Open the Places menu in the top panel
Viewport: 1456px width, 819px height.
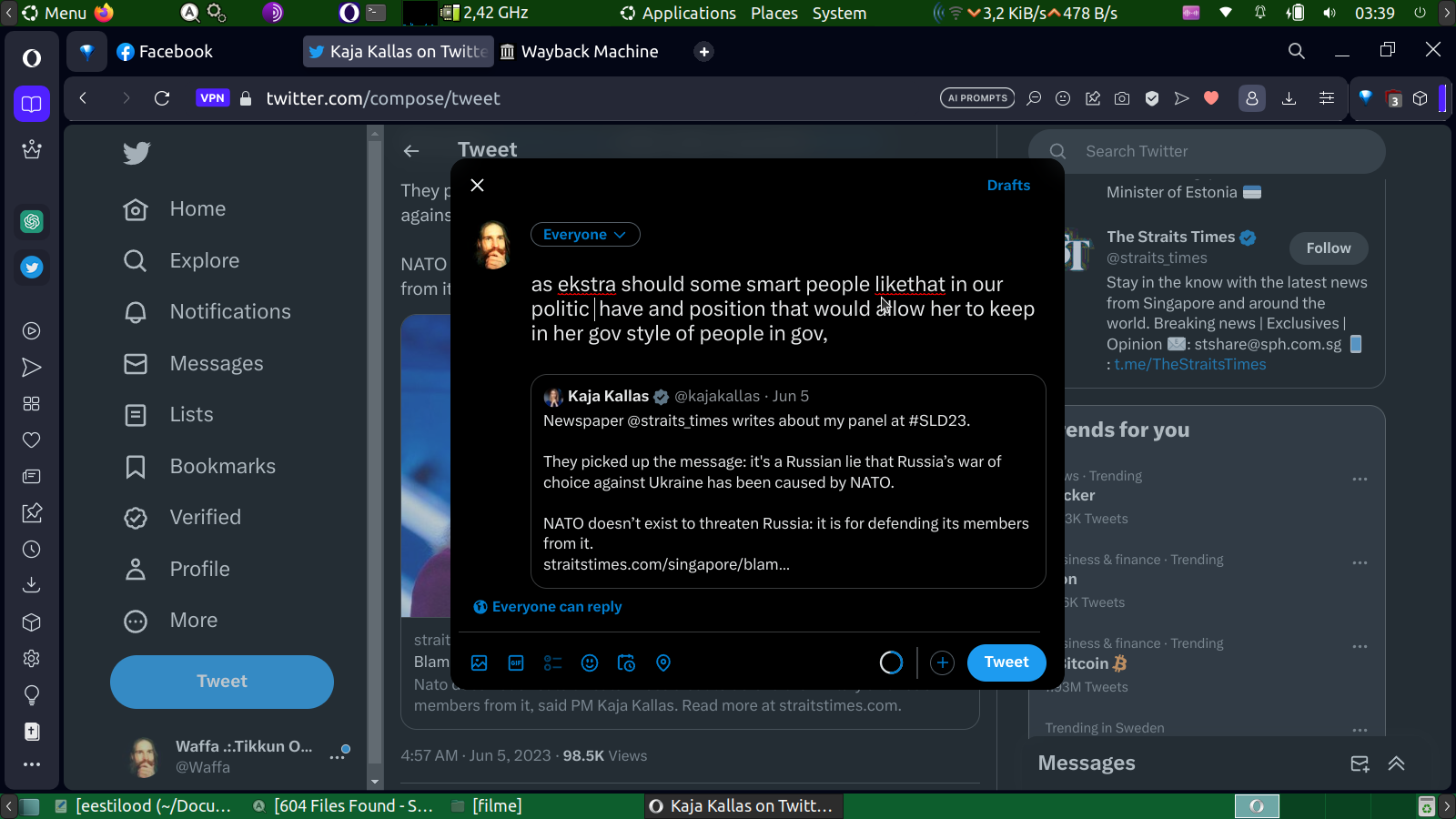774,13
